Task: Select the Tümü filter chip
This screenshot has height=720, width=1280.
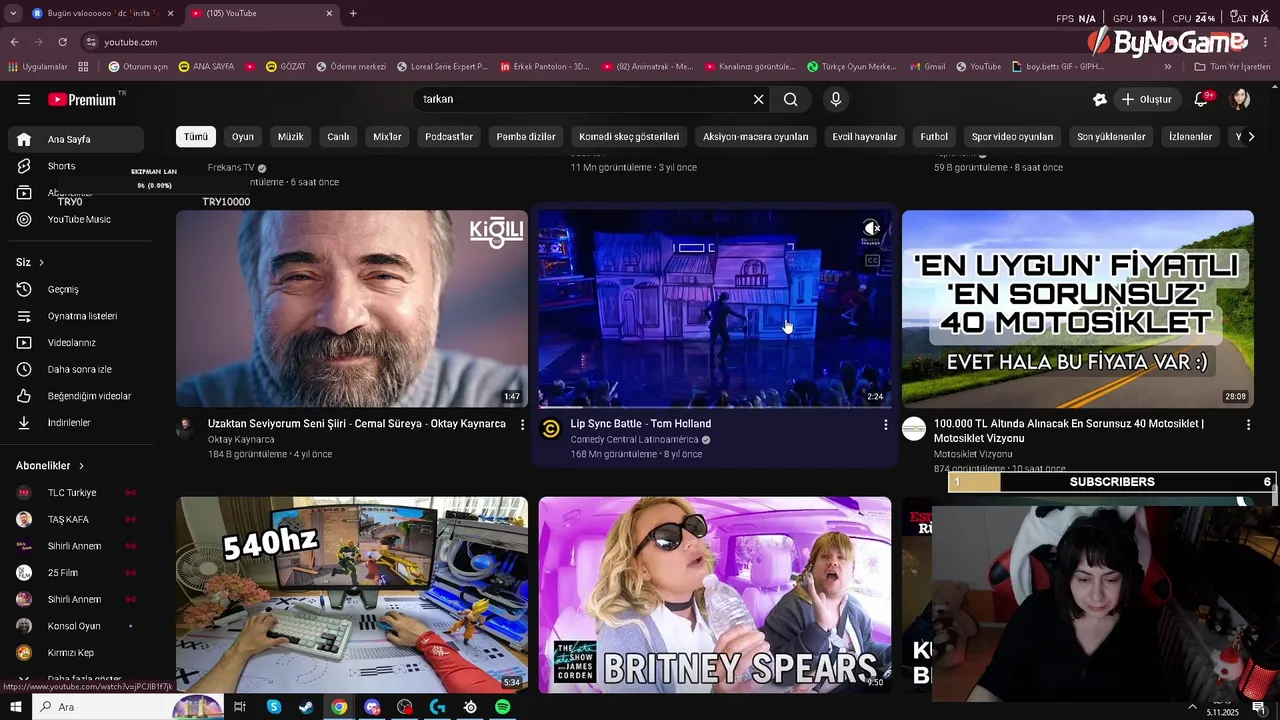Action: point(196,137)
